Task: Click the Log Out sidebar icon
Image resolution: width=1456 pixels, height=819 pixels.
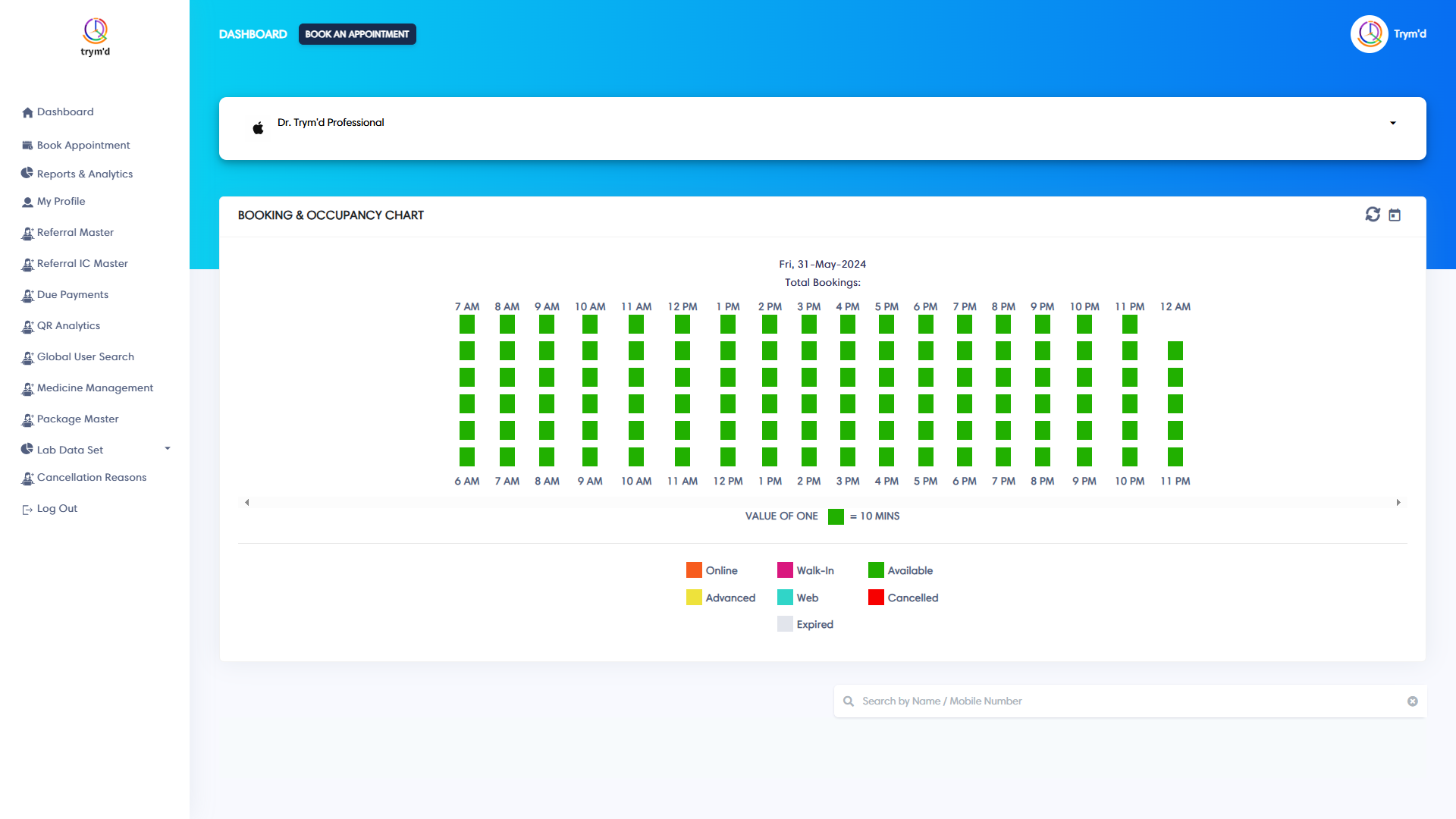Action: (27, 509)
